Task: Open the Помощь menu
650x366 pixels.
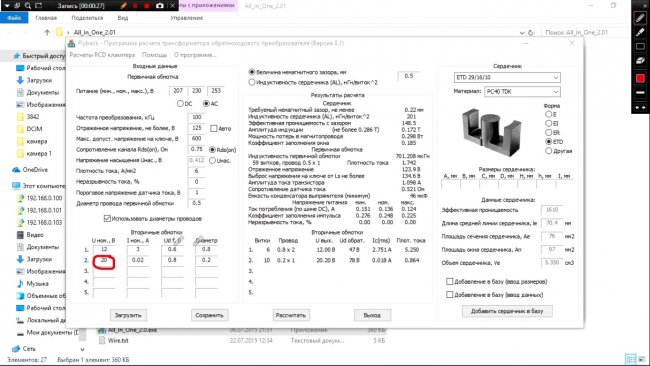Action: coord(154,55)
